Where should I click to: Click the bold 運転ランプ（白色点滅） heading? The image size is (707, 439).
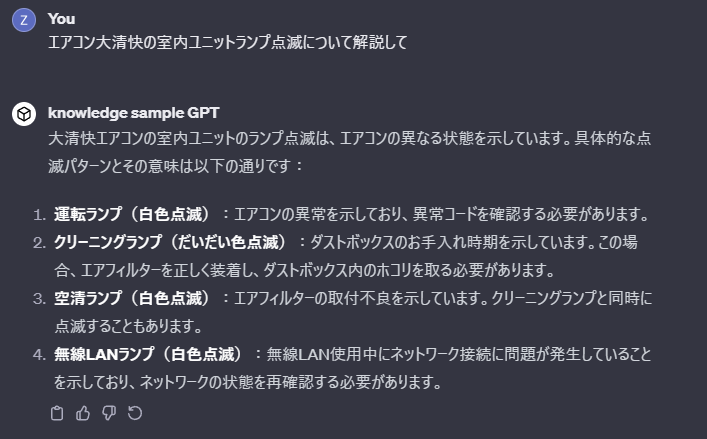click(132, 214)
